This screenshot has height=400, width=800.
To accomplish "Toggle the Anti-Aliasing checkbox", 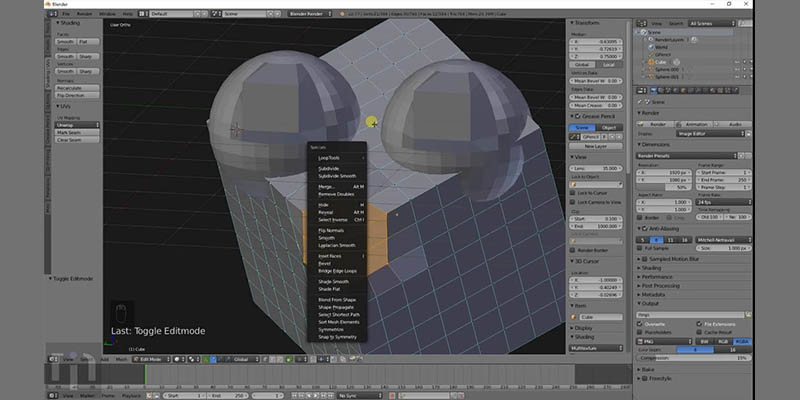I will 644,229.
